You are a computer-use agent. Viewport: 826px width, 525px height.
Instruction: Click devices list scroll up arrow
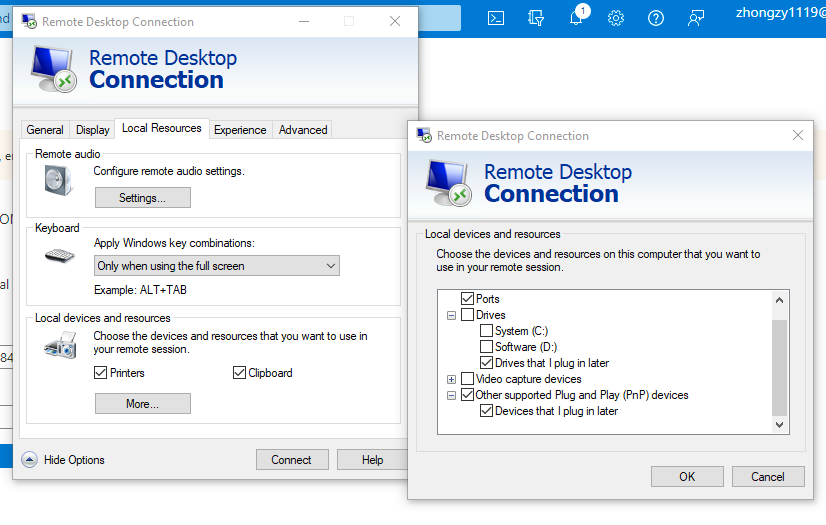coord(780,300)
